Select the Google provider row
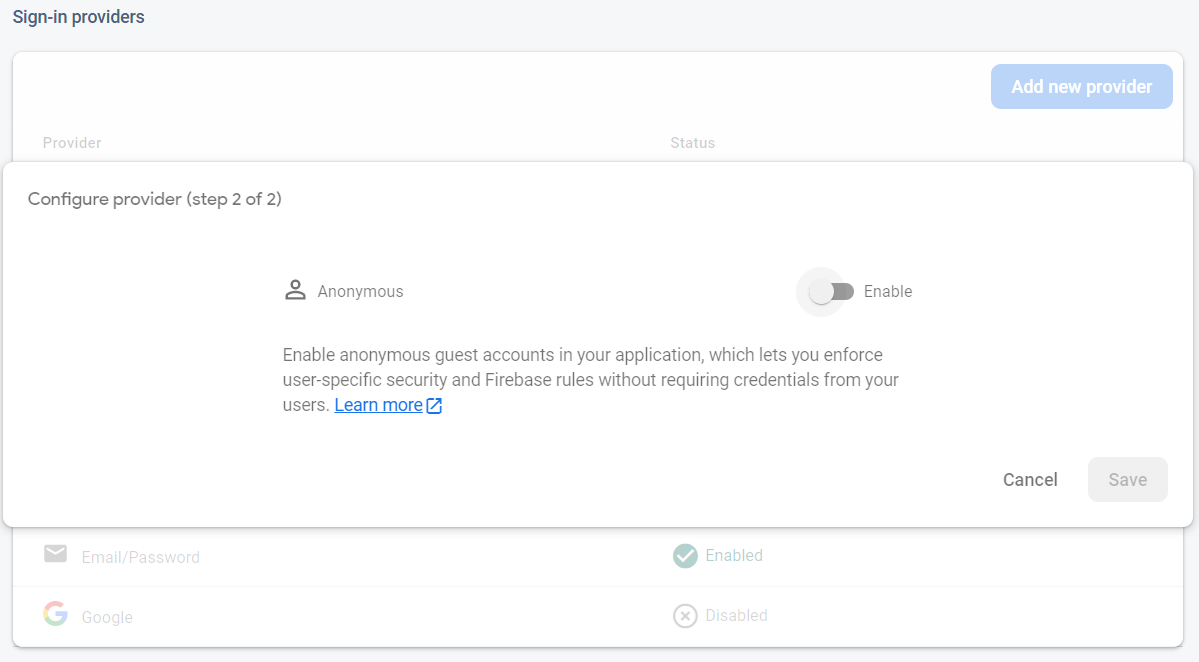 point(107,617)
